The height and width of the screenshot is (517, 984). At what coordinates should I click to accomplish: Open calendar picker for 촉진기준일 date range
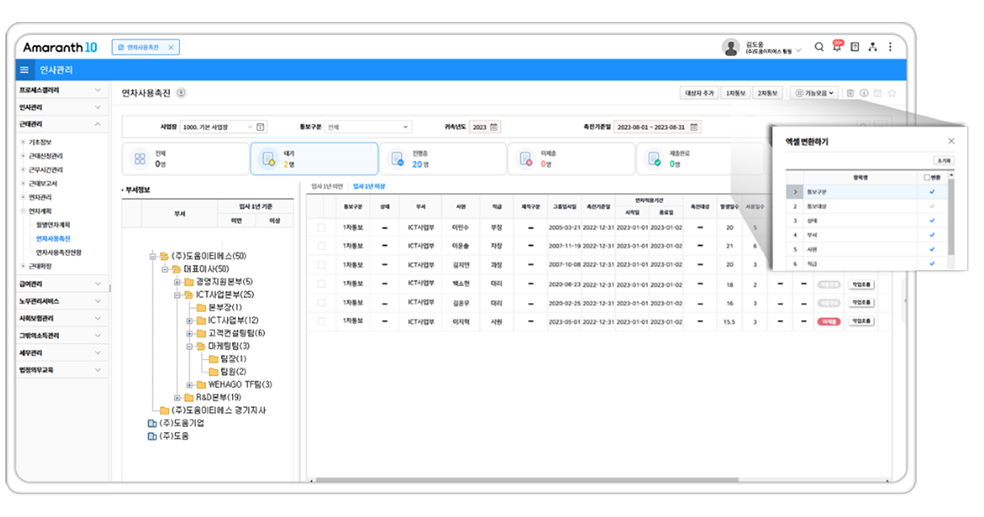click(x=695, y=127)
